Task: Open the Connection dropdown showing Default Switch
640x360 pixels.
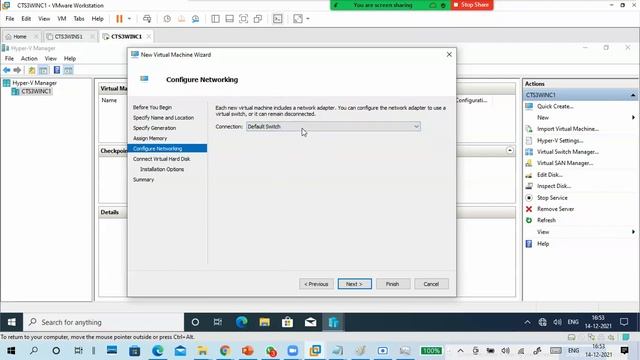Action: pyautogui.click(x=333, y=127)
